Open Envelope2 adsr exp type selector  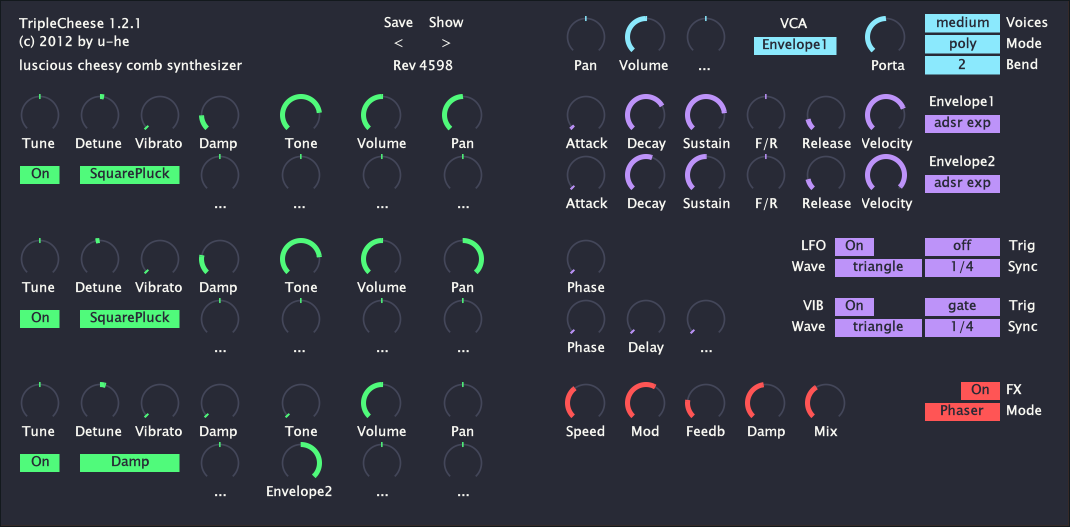point(962,184)
